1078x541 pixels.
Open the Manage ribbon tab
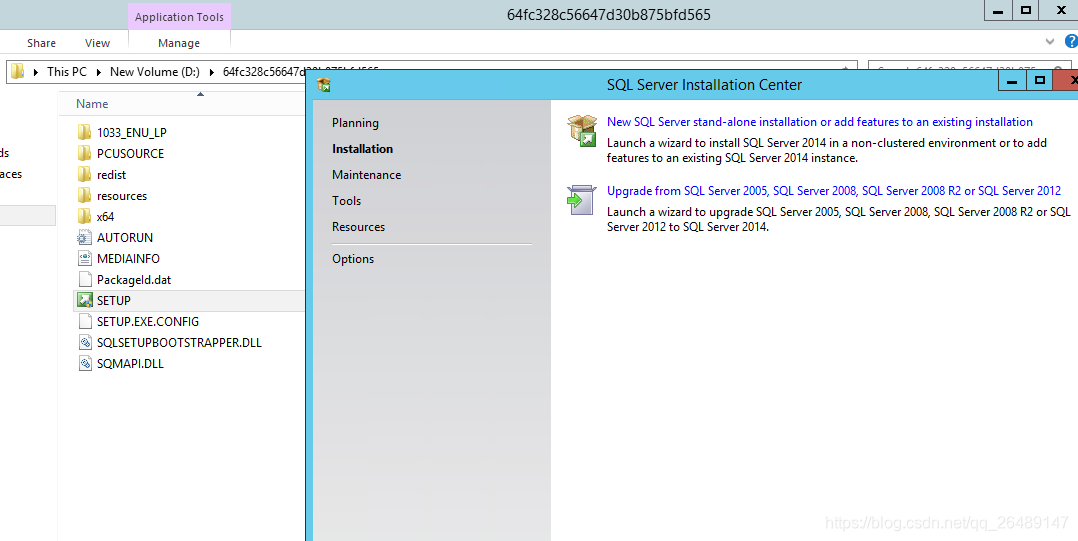click(x=179, y=43)
